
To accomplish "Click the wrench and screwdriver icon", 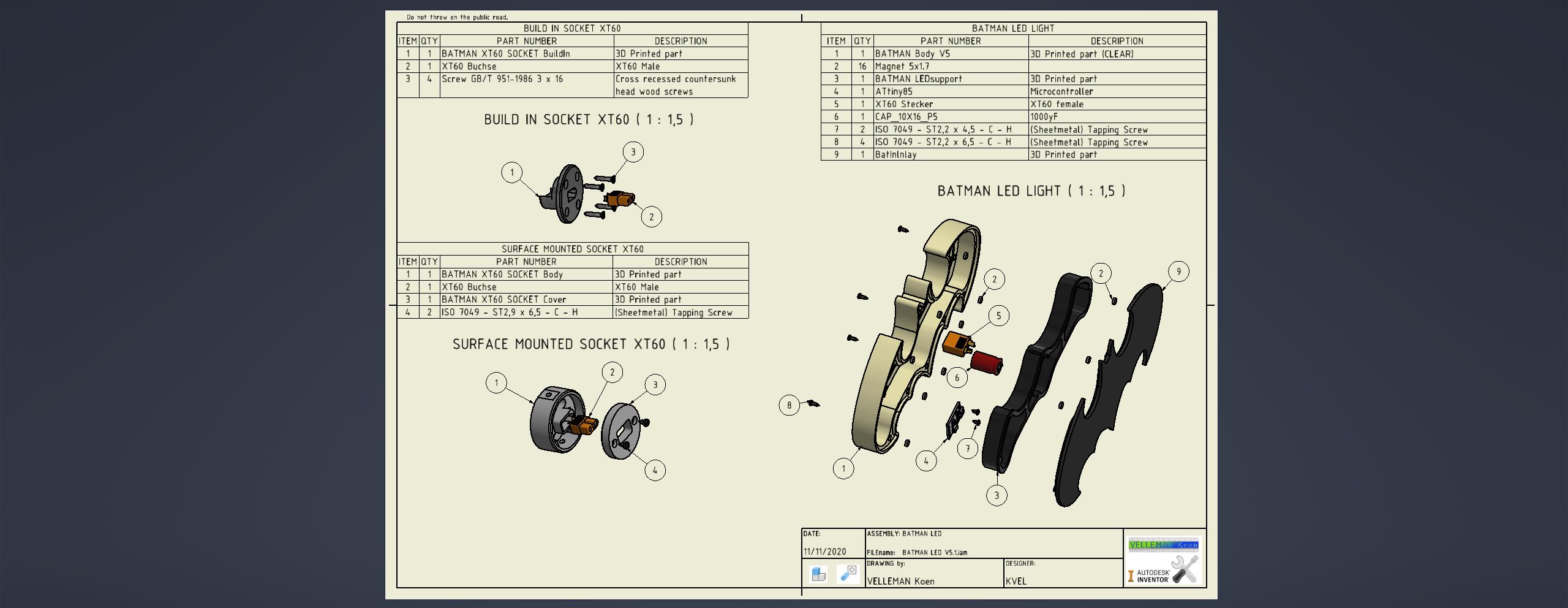I will click(x=1184, y=569).
